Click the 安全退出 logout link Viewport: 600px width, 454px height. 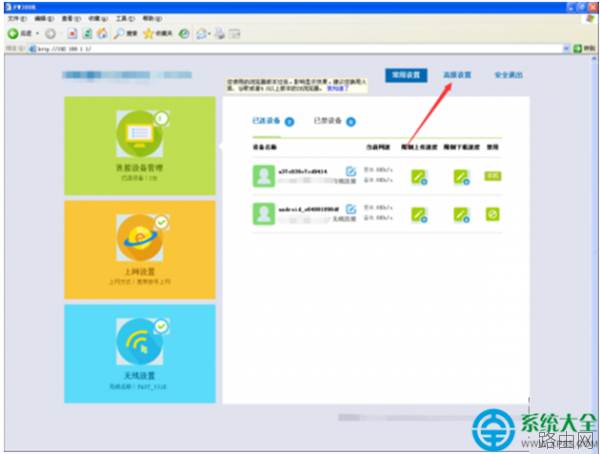(509, 75)
